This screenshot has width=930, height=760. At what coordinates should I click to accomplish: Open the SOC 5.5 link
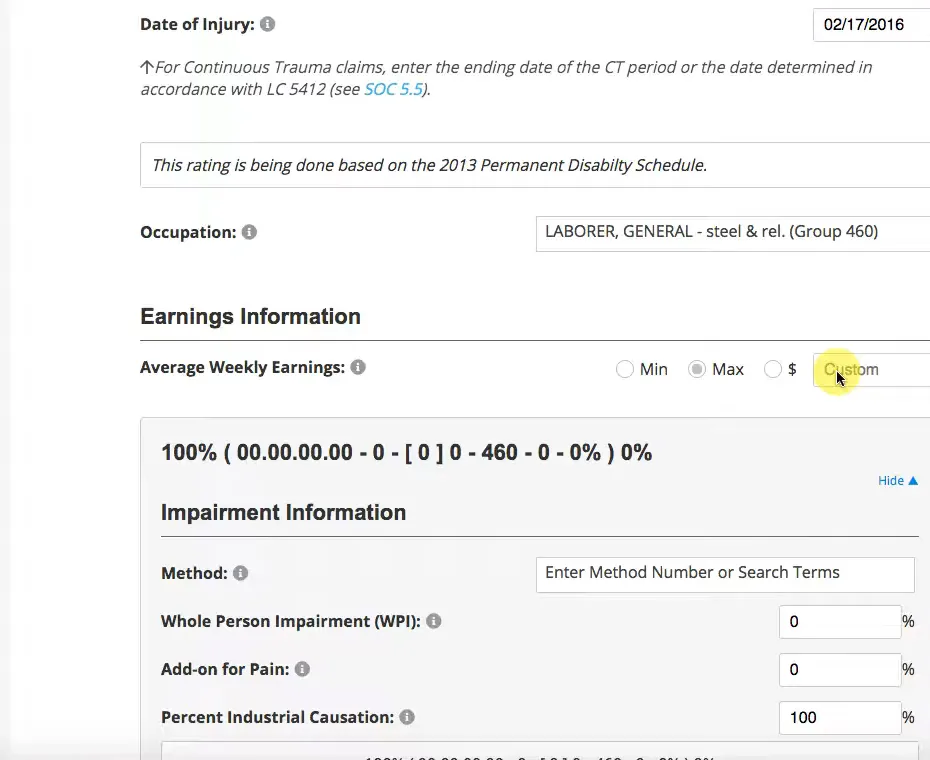(x=393, y=89)
